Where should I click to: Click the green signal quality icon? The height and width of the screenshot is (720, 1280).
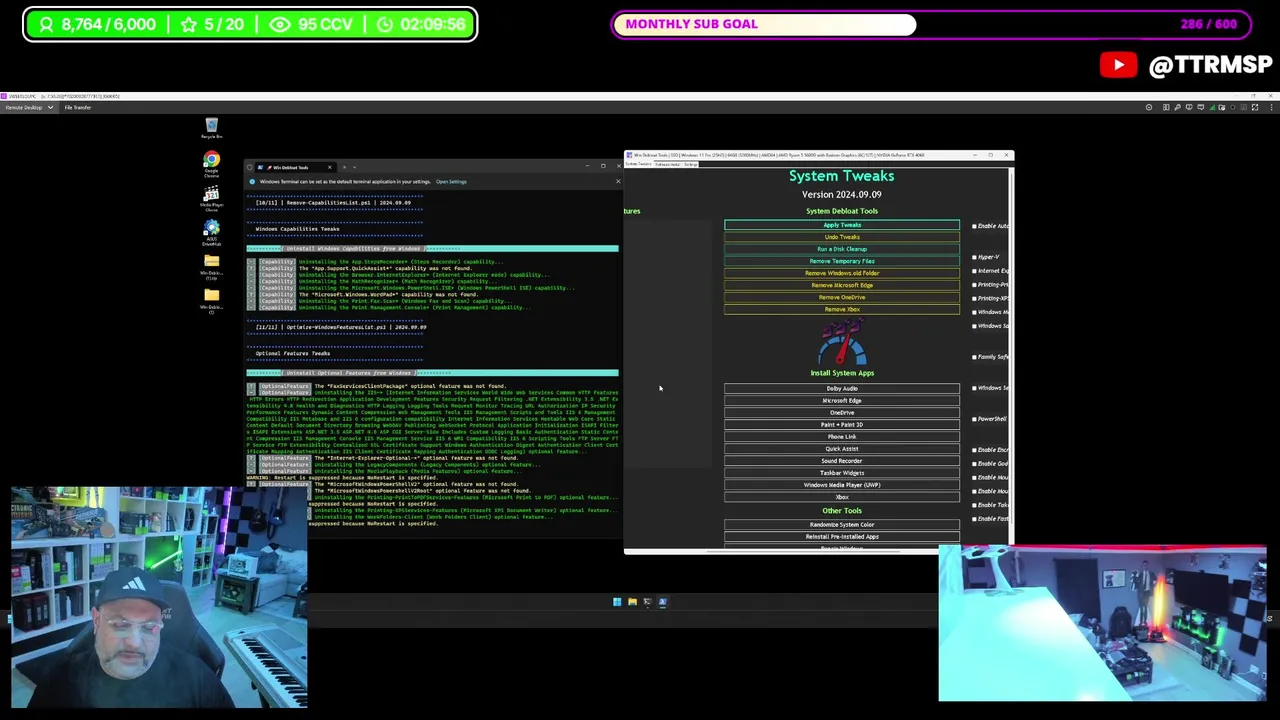(1212, 107)
